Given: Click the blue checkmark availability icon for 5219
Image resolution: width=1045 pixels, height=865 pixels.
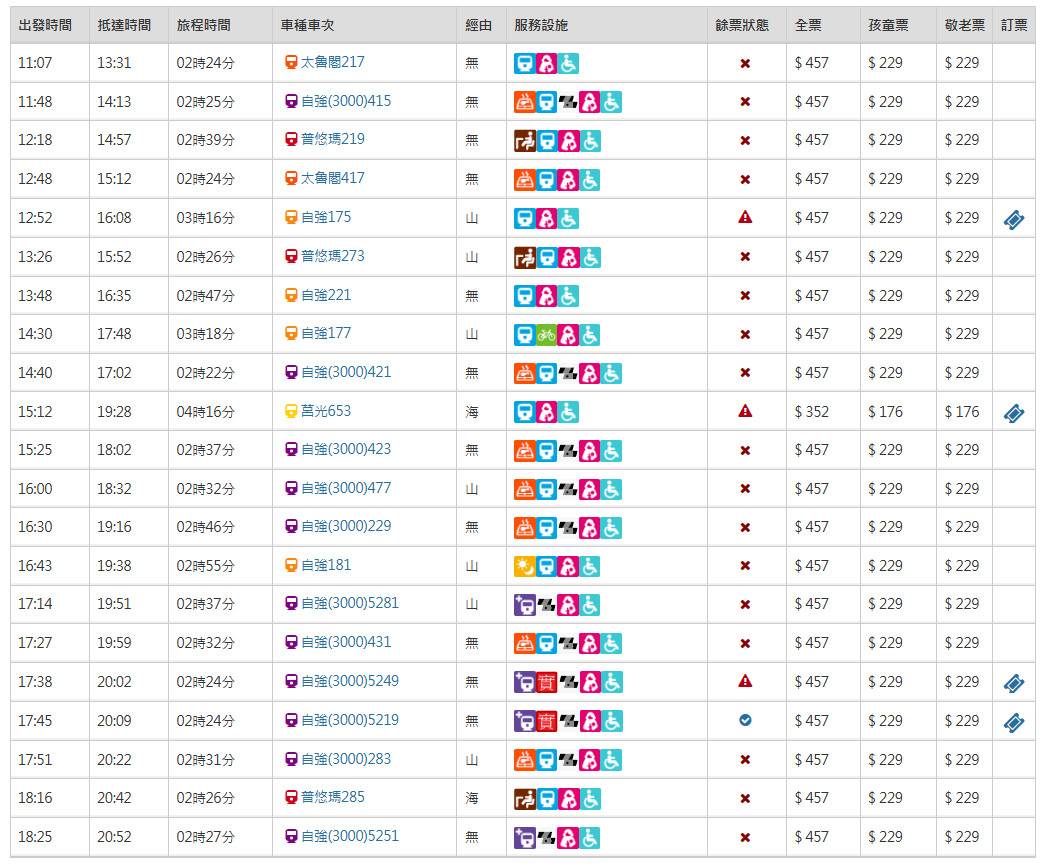Looking at the screenshot, I should [745, 720].
